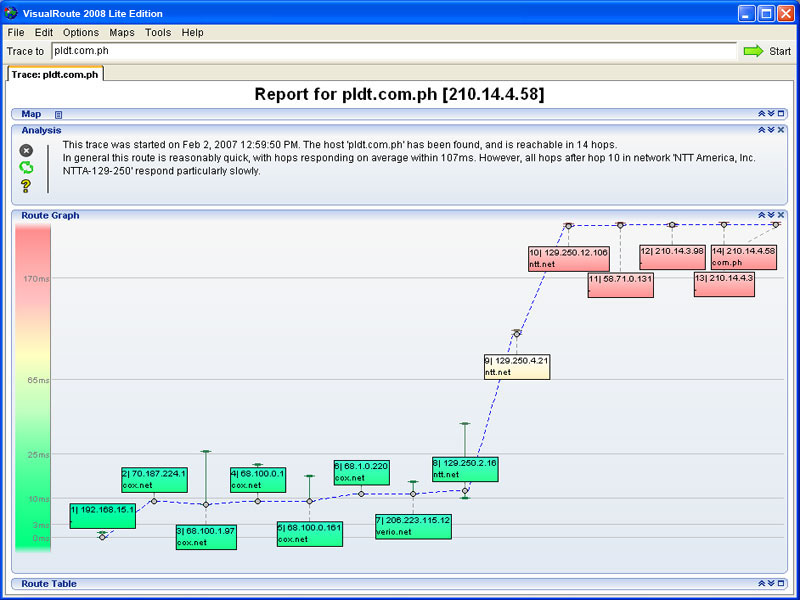Click the latency color gradient scale bar
The image size is (800, 600).
(33, 389)
